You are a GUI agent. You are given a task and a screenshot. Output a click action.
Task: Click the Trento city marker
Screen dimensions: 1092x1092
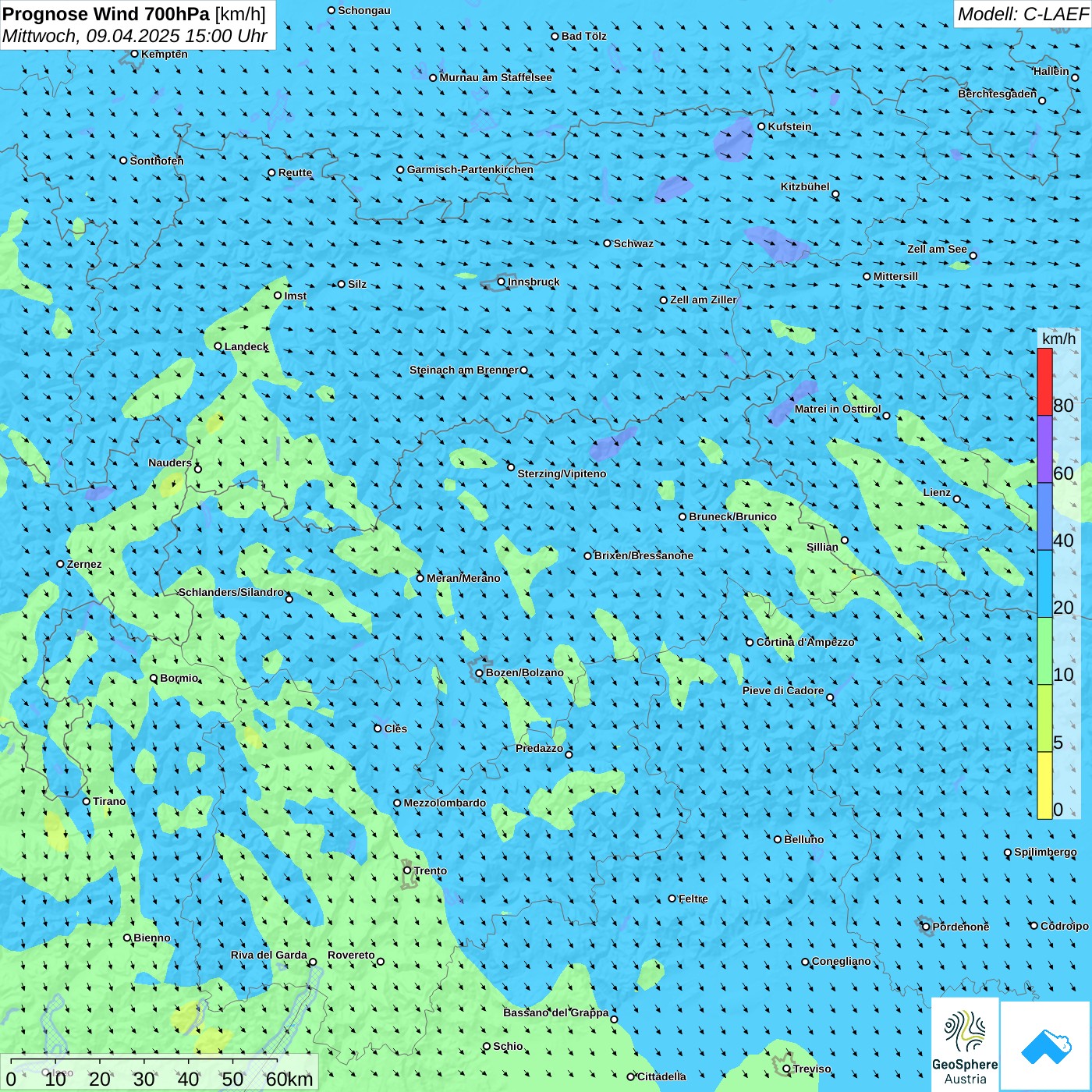(x=407, y=870)
